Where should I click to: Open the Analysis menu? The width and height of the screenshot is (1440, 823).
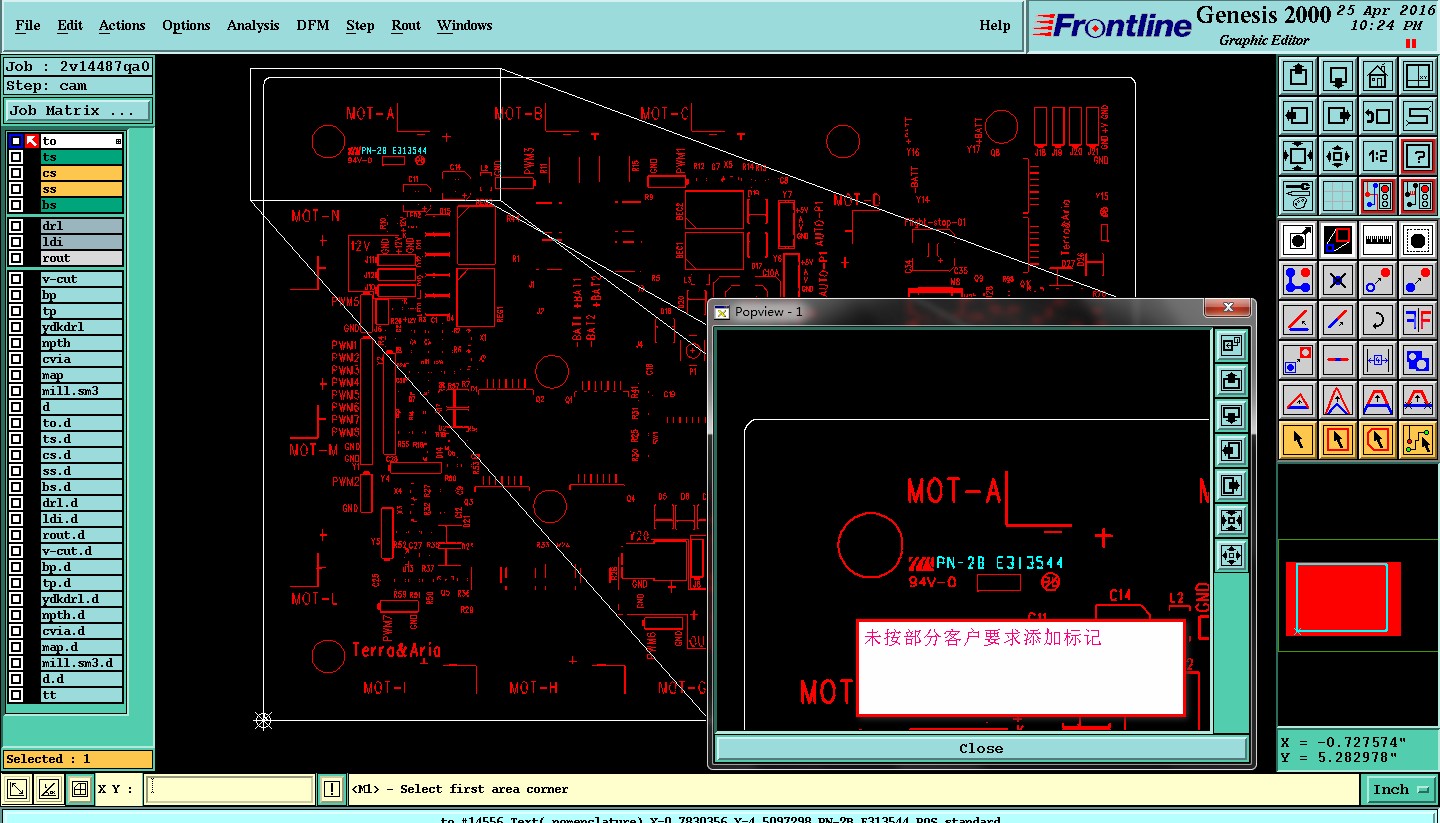point(253,25)
